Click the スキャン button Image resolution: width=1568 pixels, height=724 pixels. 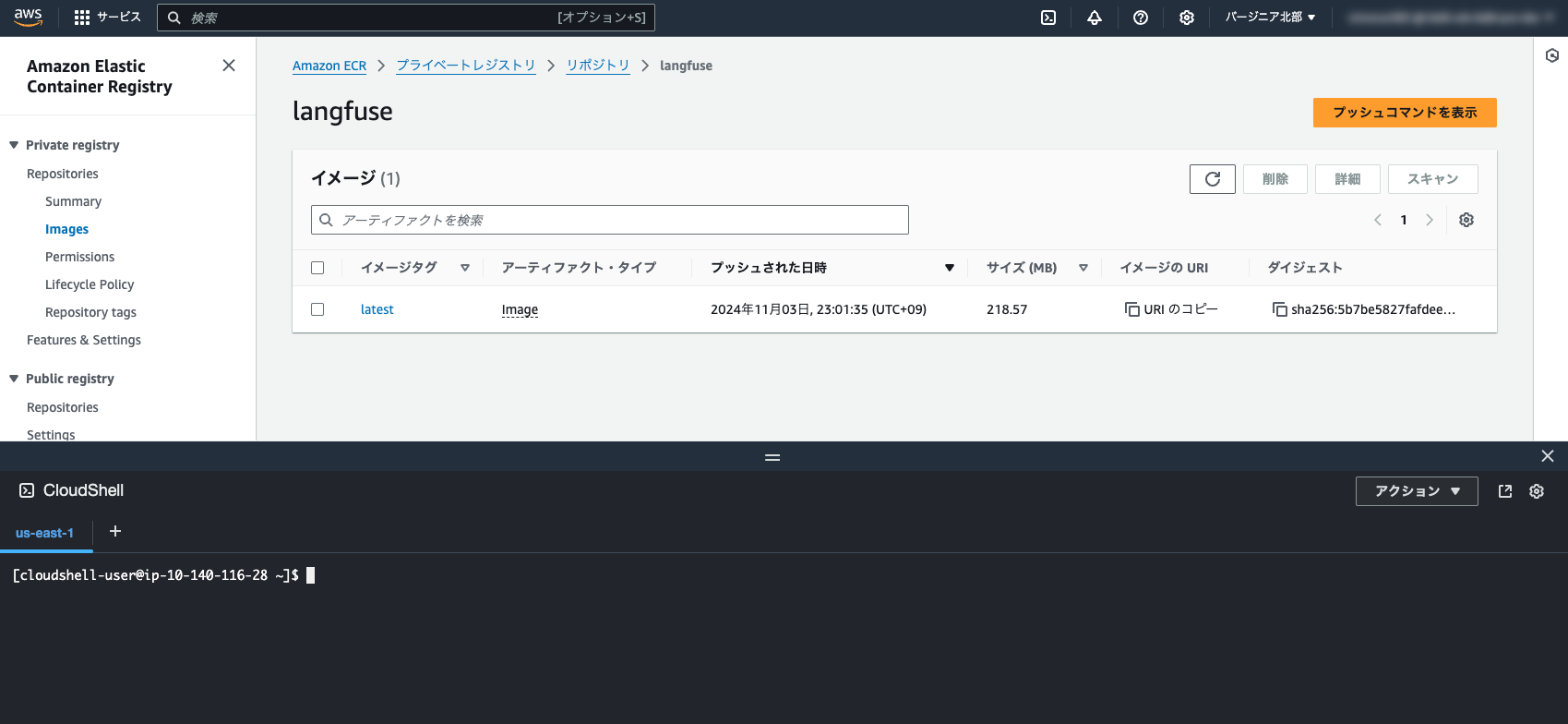1433,179
